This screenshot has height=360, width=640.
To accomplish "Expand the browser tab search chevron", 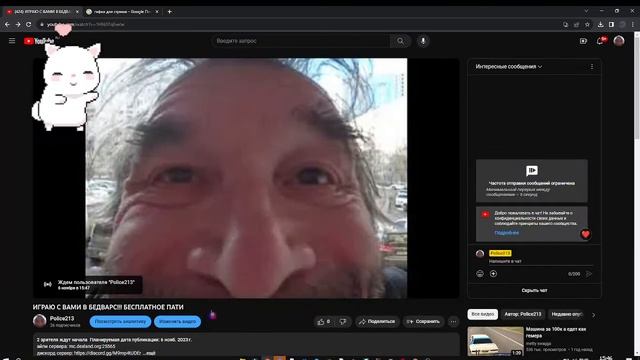I will (x=587, y=11).
